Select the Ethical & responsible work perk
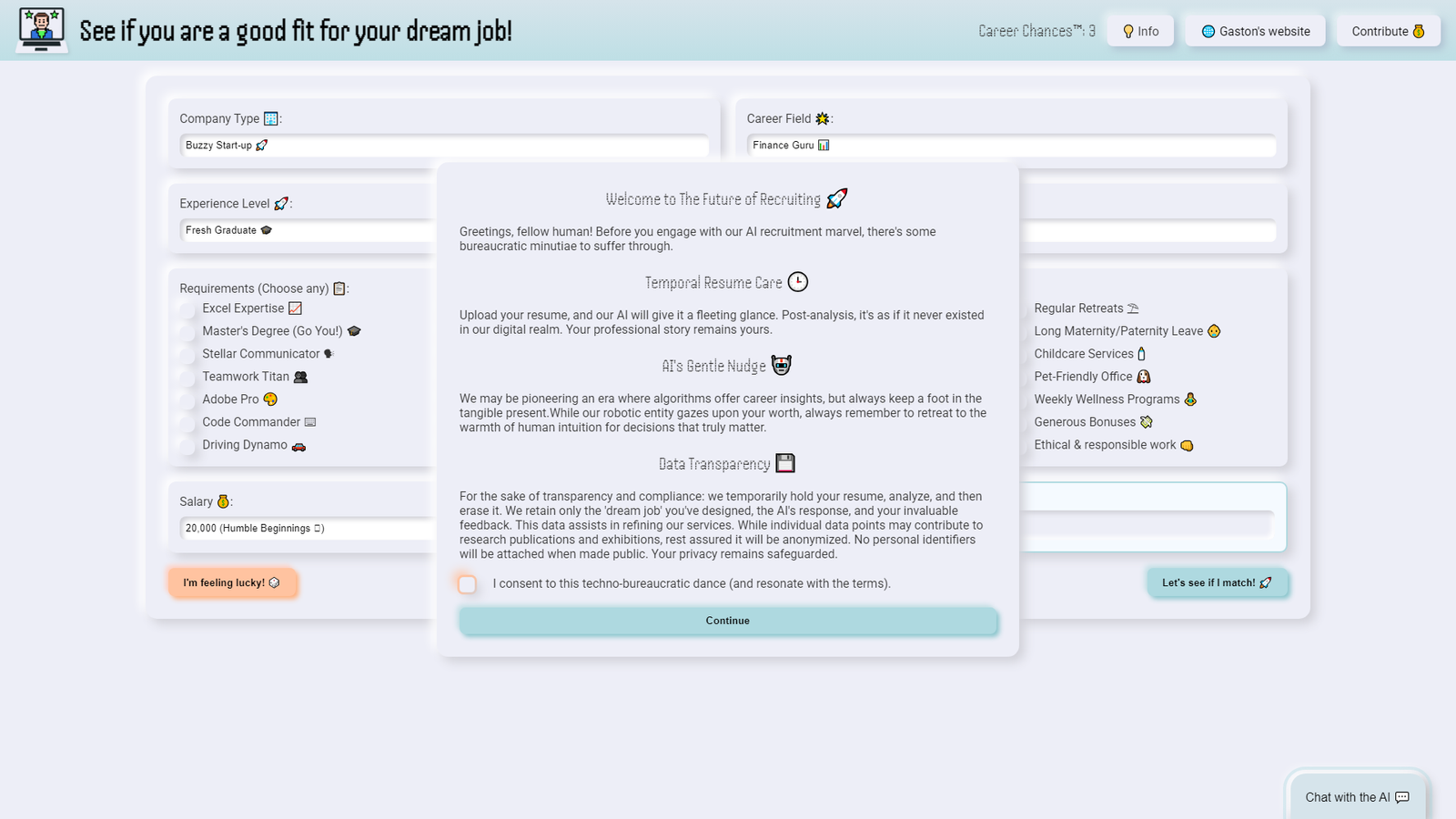This screenshot has width=1456, height=819. pos(1114,445)
